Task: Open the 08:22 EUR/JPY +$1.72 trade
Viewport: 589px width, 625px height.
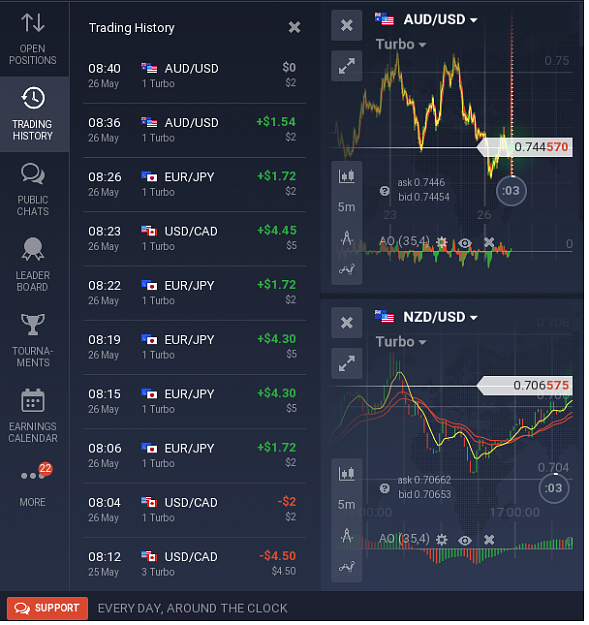Action: coord(195,294)
